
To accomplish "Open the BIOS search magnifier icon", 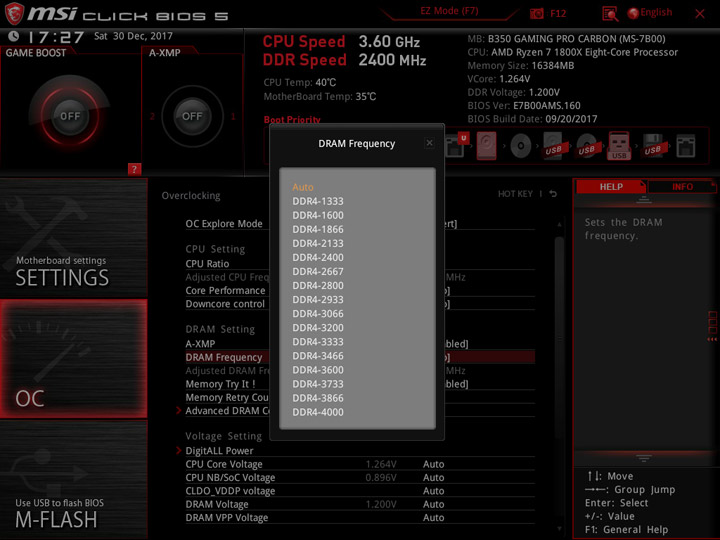I will coord(610,14).
